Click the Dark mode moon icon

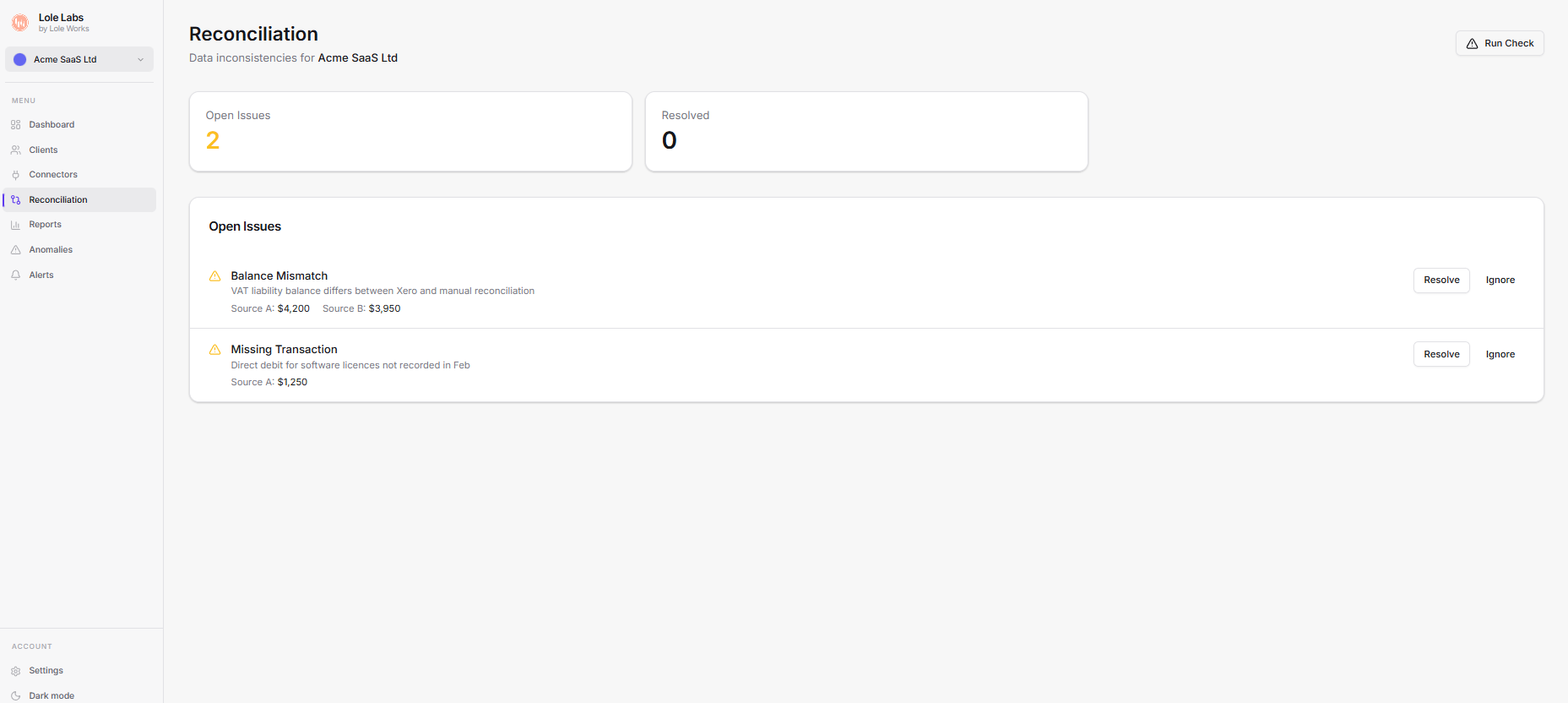click(x=16, y=696)
